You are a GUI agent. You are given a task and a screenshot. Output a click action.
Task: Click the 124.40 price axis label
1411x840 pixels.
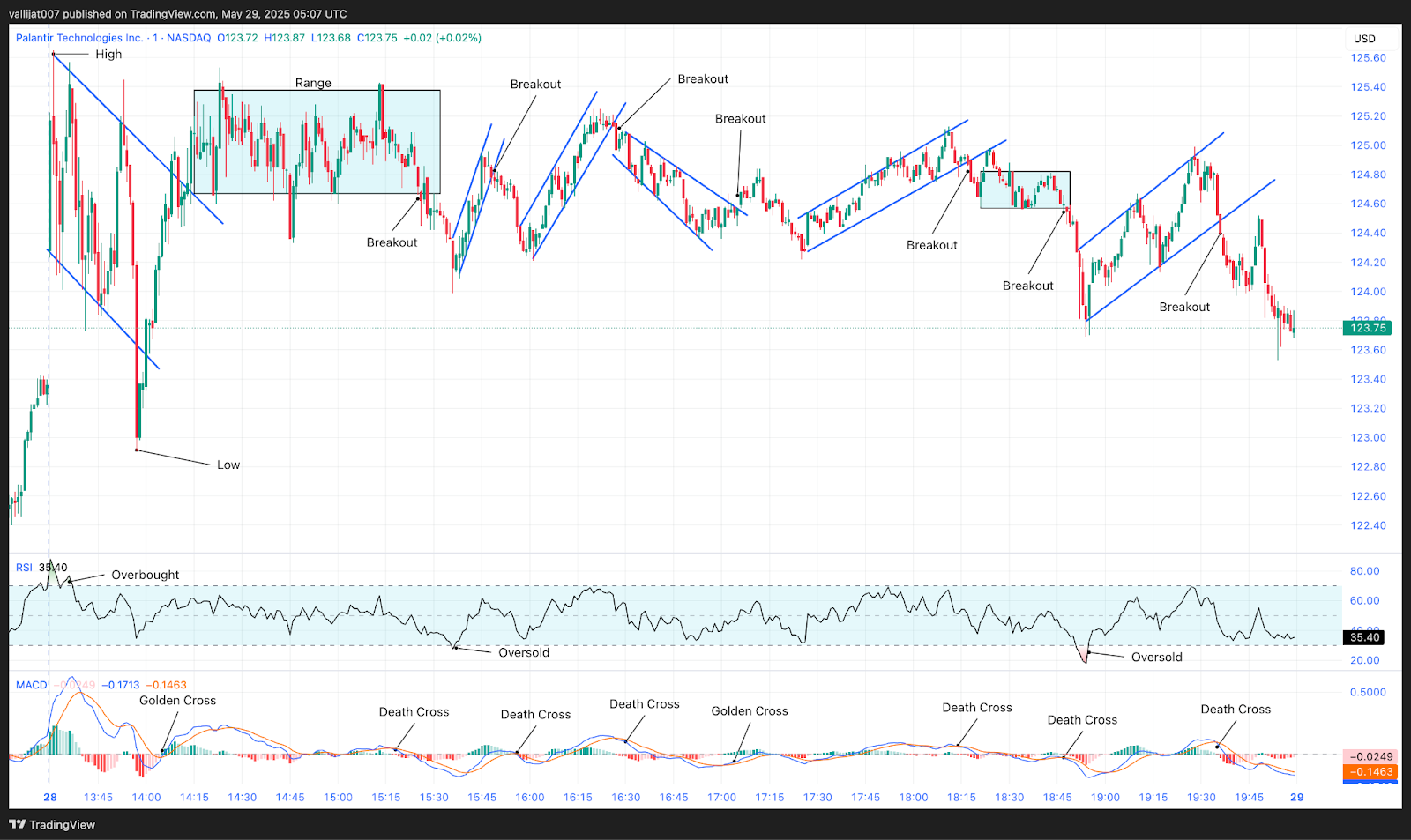coord(1368,234)
